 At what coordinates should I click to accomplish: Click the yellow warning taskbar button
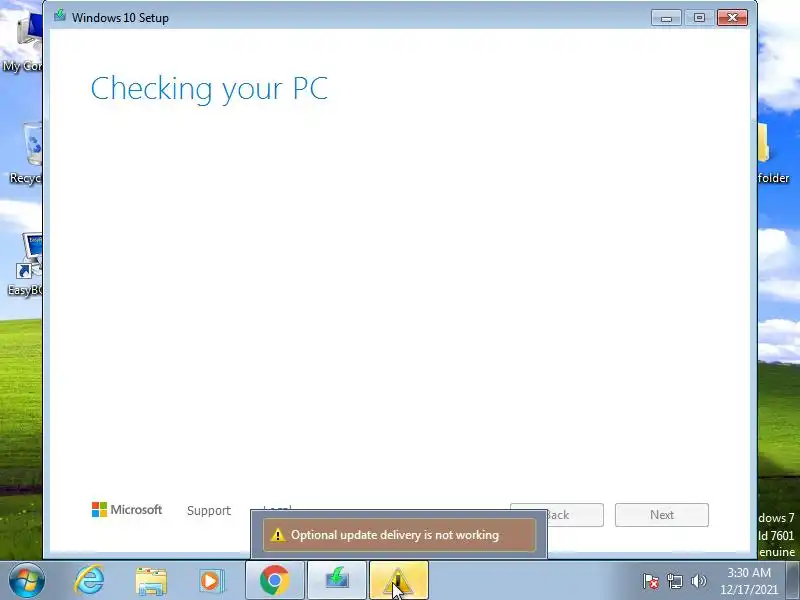point(398,580)
